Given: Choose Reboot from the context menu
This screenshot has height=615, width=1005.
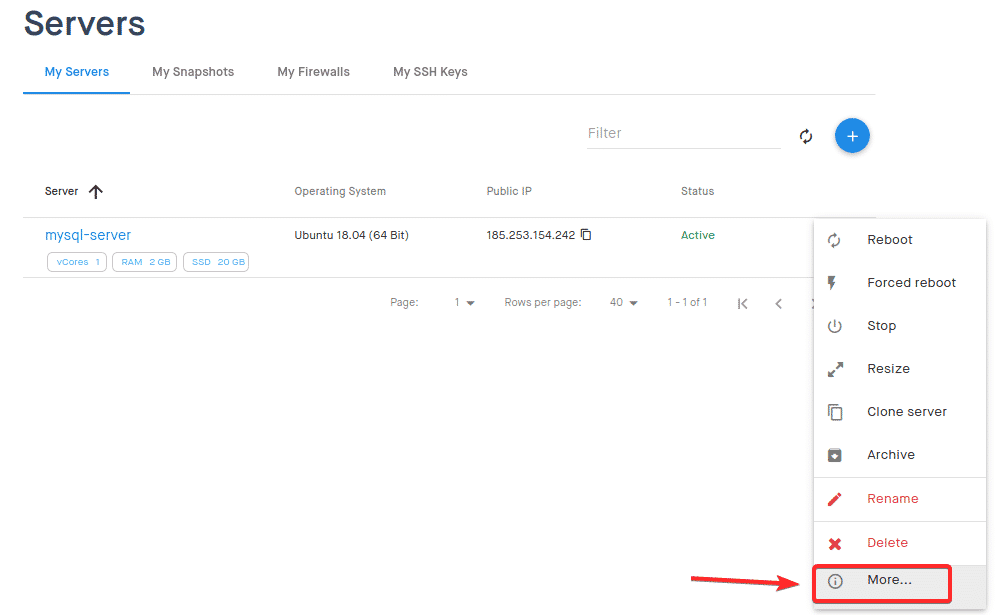Looking at the screenshot, I should pos(889,240).
